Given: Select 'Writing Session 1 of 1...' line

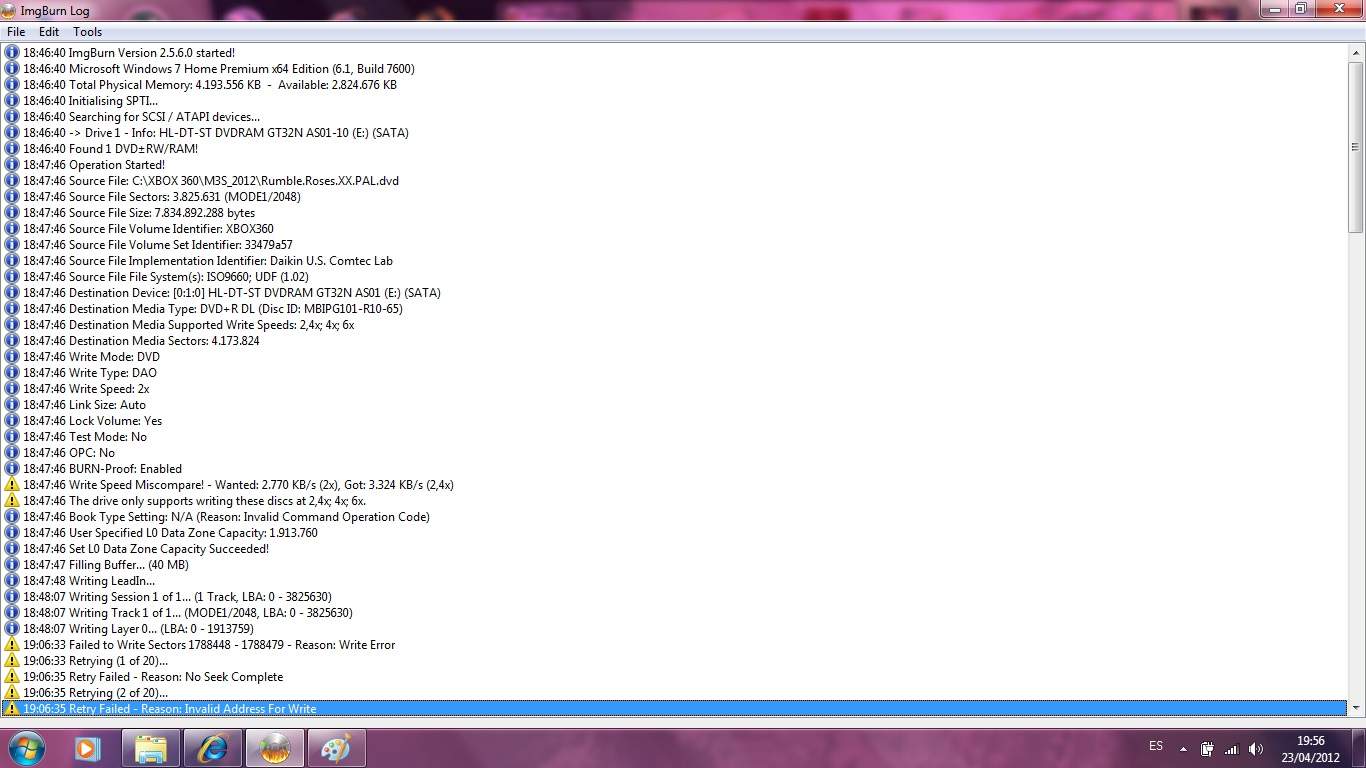Looking at the screenshot, I should 675,597.
